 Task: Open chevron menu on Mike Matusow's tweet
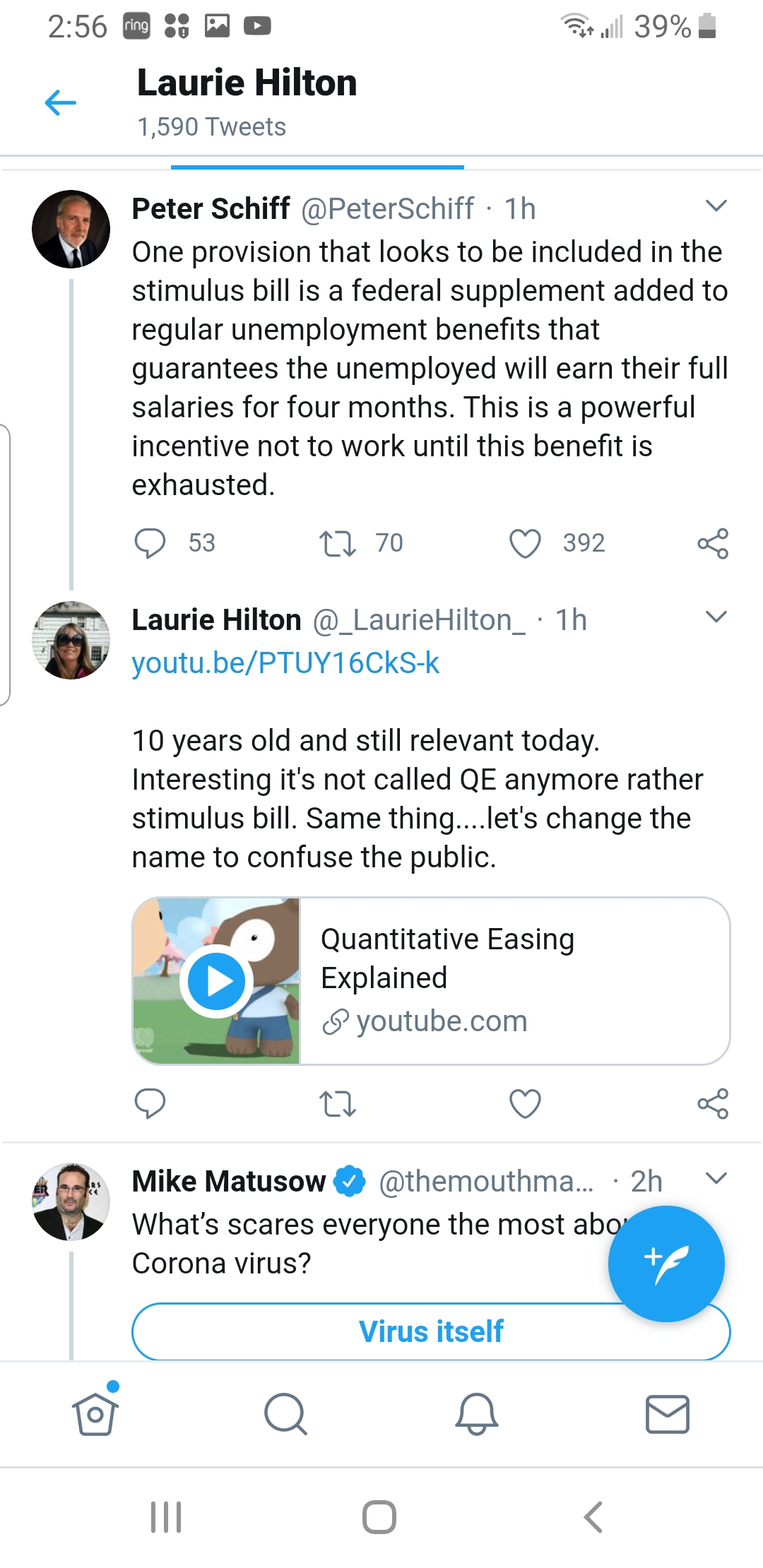pyautogui.click(x=716, y=1178)
